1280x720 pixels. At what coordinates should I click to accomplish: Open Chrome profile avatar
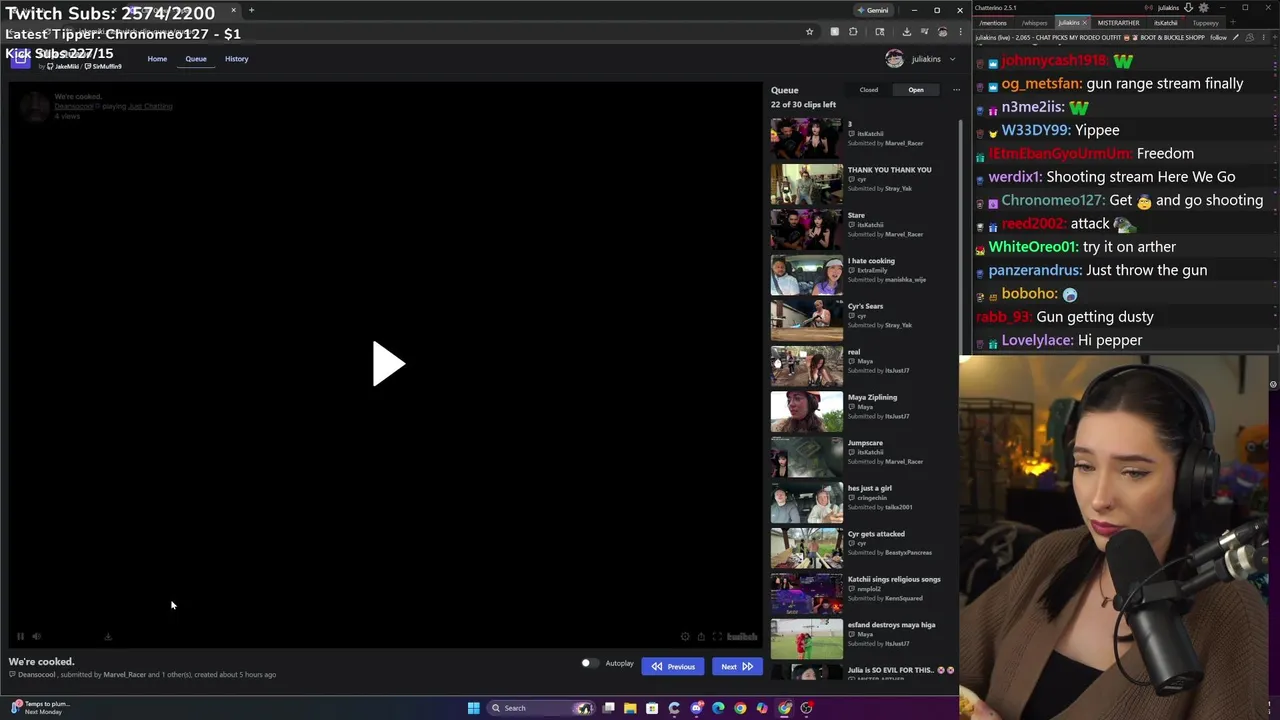(x=942, y=32)
